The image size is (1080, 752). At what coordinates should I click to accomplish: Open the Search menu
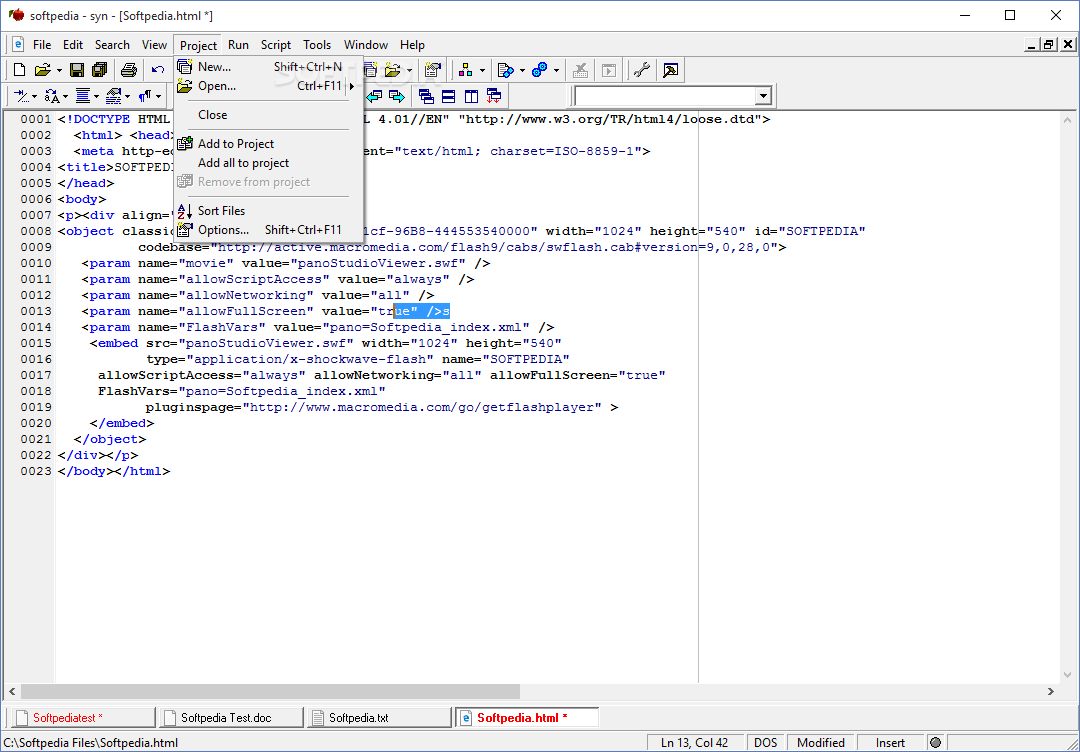click(112, 45)
